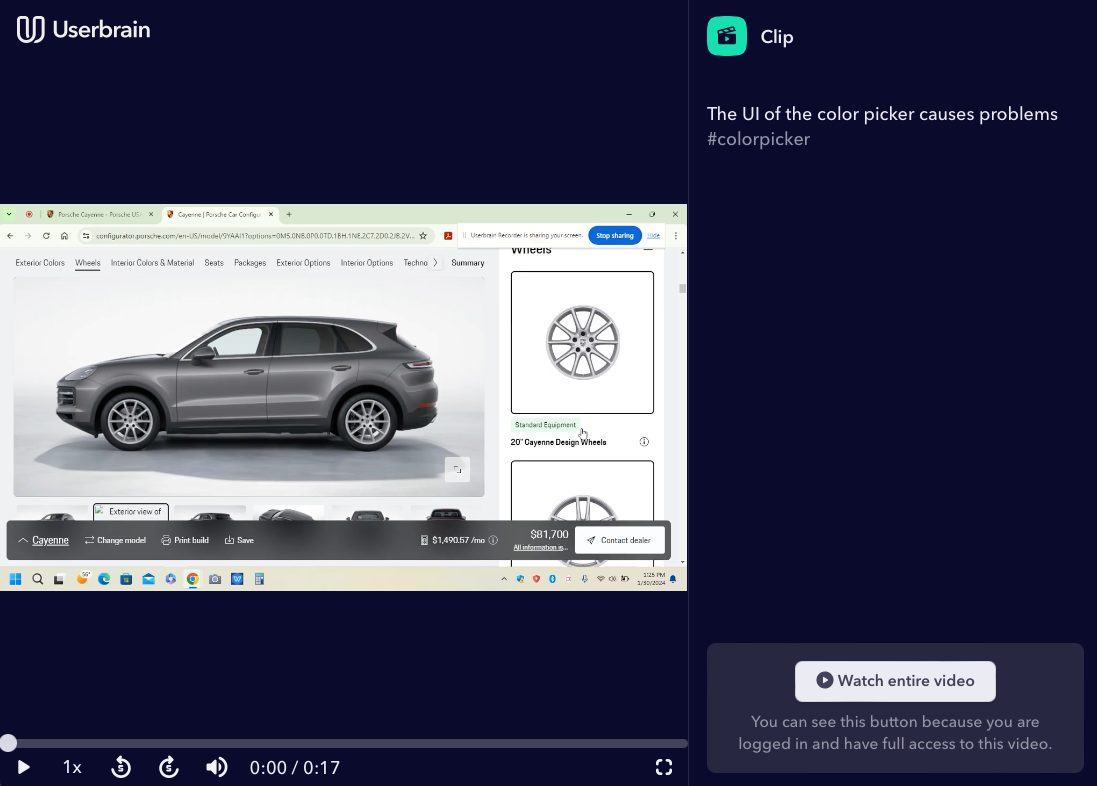Screen dimensions: 1097x786
Task: Click the $81,700 price text
Action: [x=549, y=535]
